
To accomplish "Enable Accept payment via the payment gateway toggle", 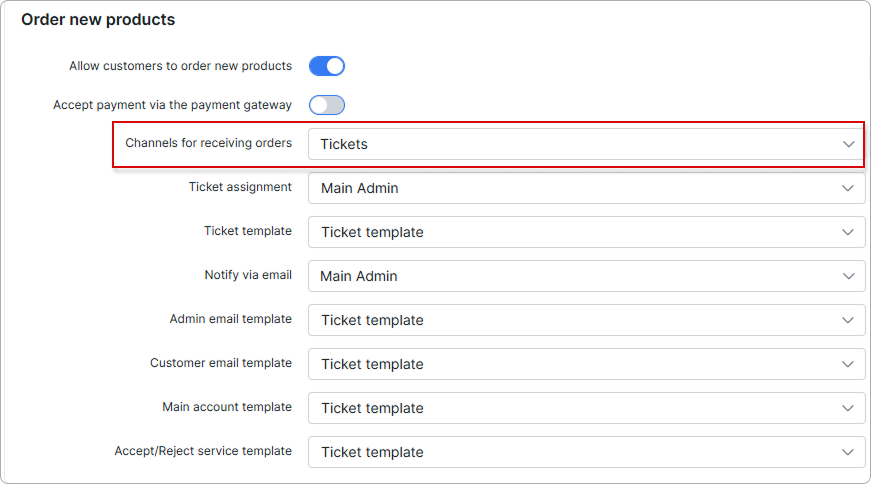I will (327, 105).
